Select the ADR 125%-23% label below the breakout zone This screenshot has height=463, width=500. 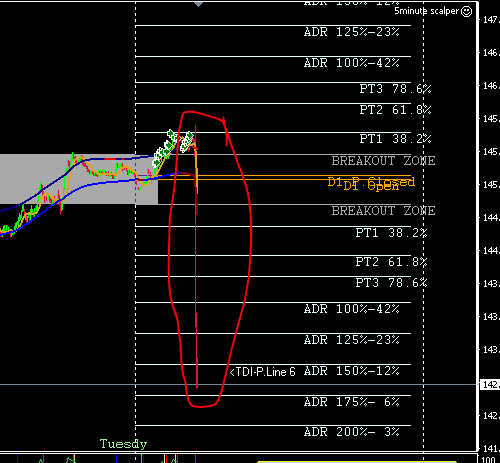pos(352,340)
